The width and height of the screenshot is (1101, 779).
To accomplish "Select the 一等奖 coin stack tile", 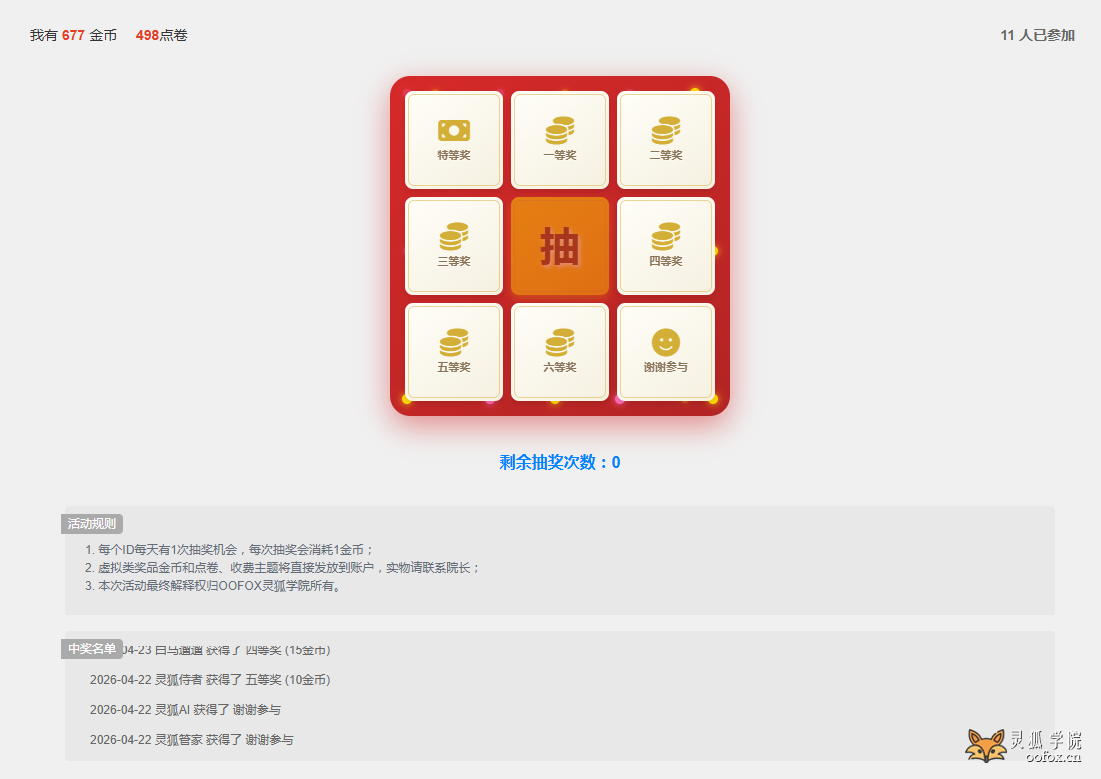I will click(560, 140).
